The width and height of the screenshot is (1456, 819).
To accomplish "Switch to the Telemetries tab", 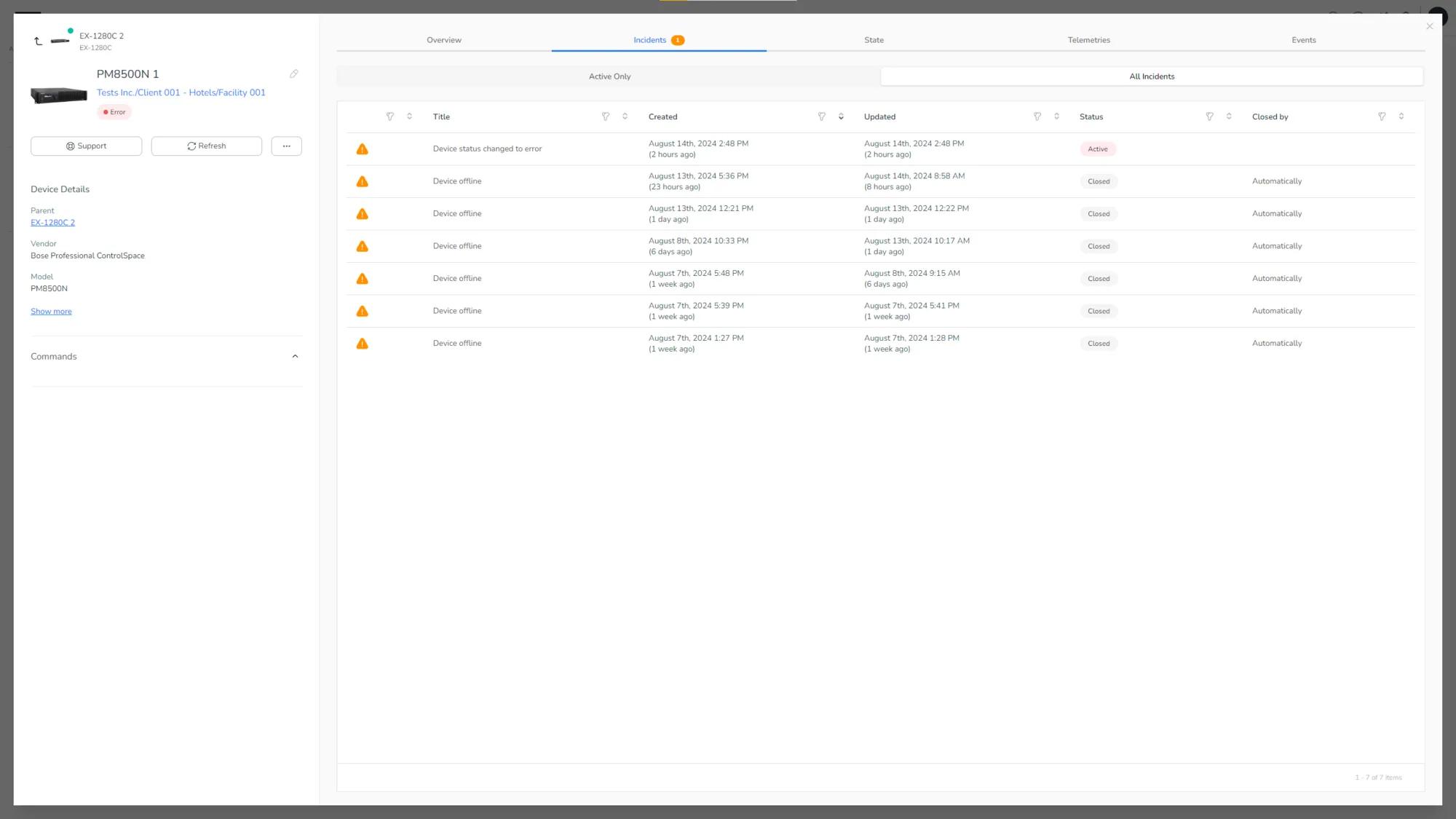I will (1089, 40).
